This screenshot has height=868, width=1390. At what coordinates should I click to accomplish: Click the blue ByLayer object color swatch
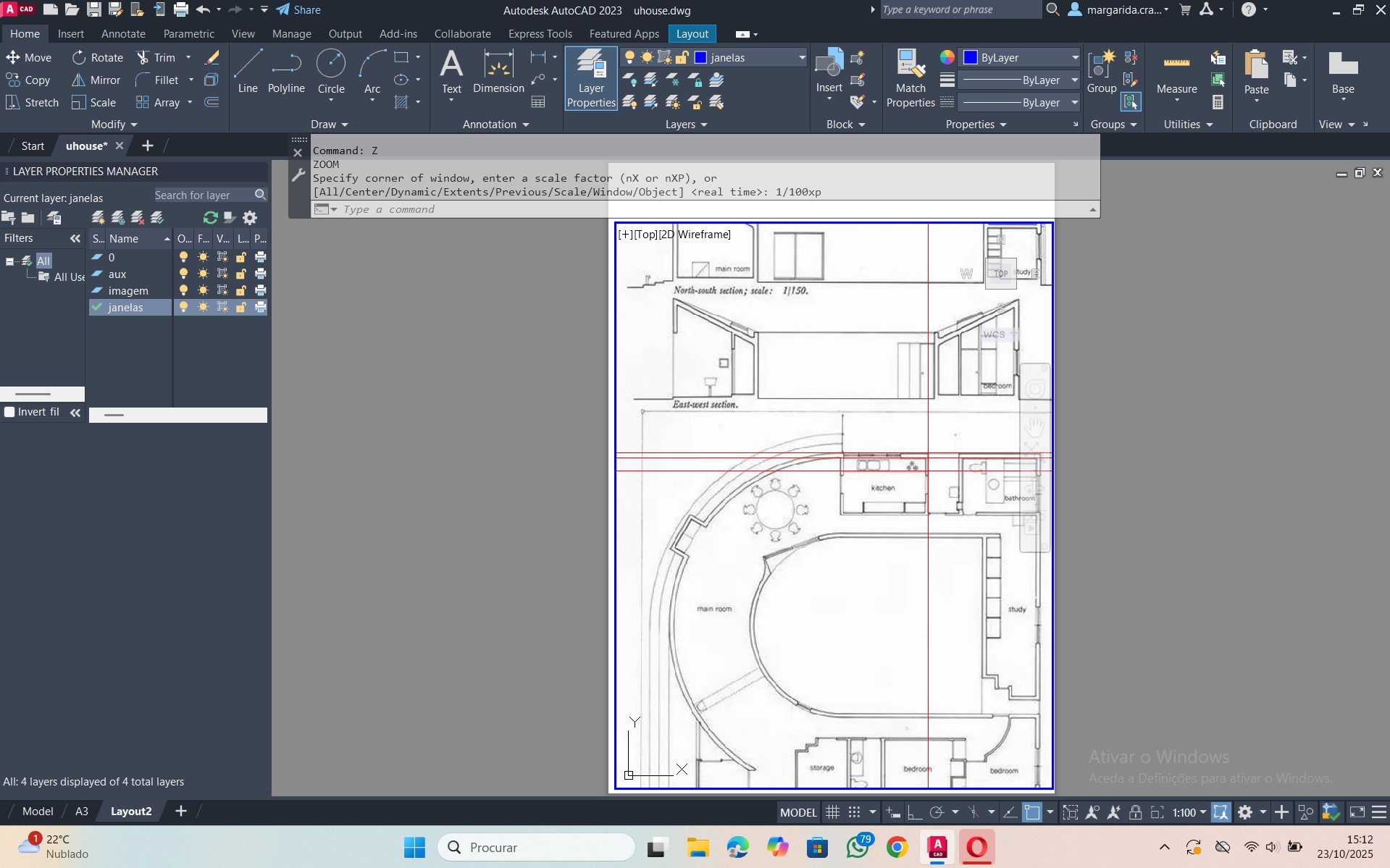click(x=971, y=58)
